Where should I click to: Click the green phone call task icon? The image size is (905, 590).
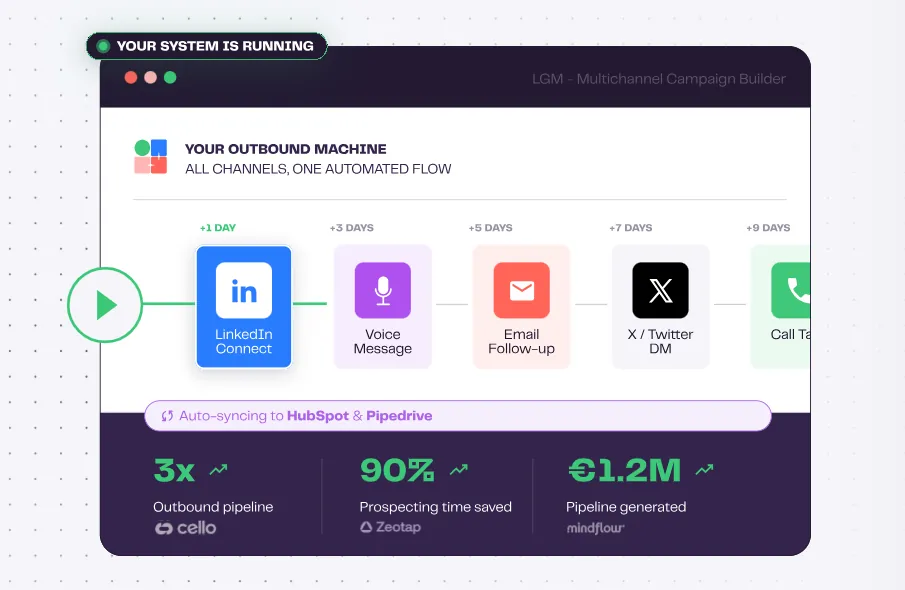coord(791,290)
